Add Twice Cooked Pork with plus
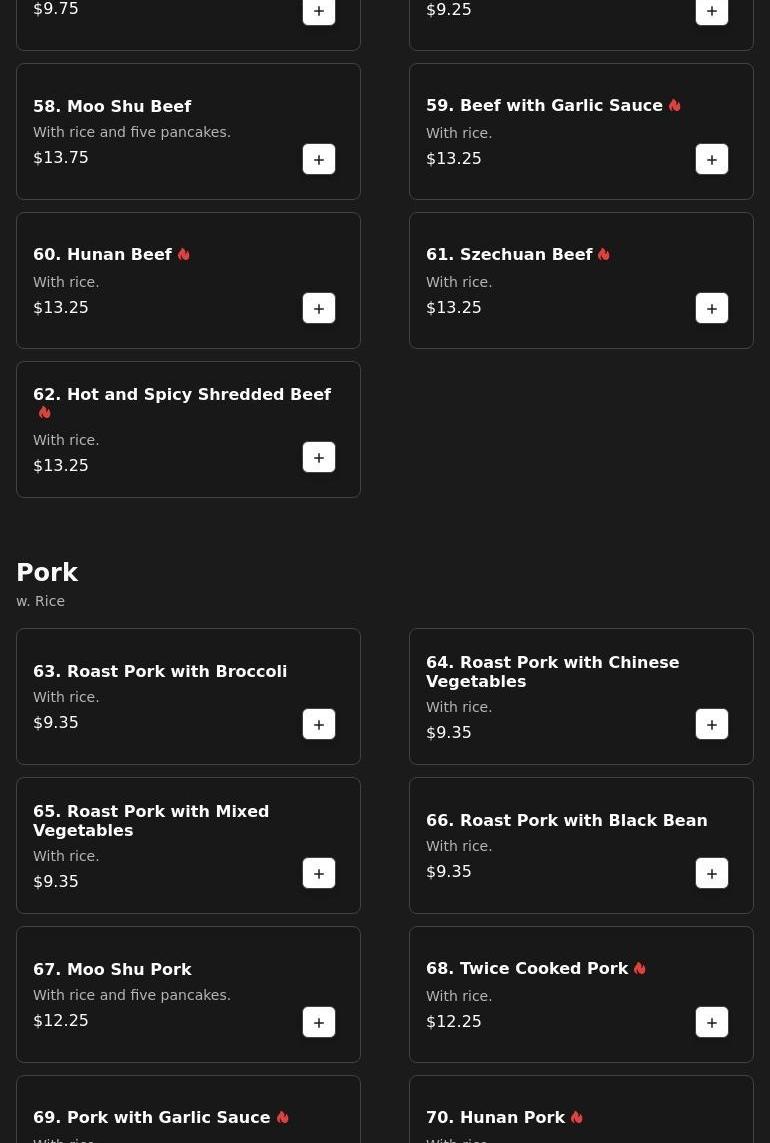This screenshot has height=1143, width=770. pos(712,1022)
